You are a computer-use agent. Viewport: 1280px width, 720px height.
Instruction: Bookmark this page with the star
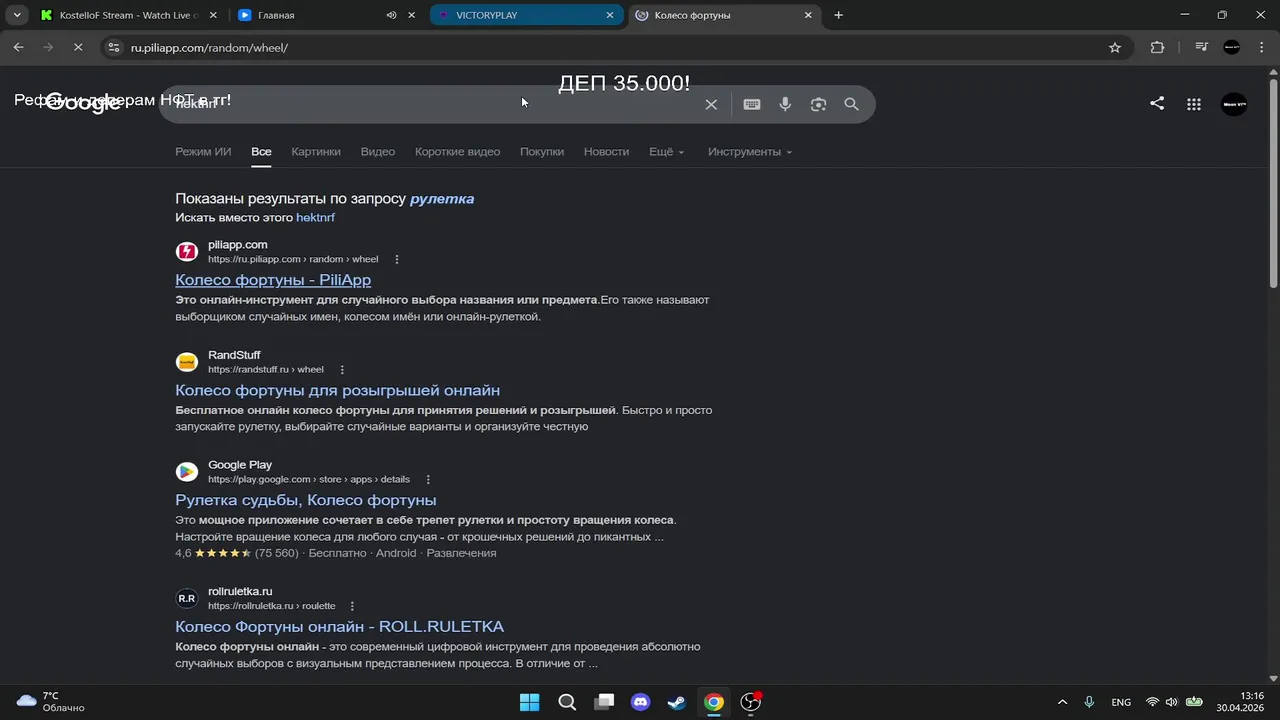pyautogui.click(x=1115, y=47)
